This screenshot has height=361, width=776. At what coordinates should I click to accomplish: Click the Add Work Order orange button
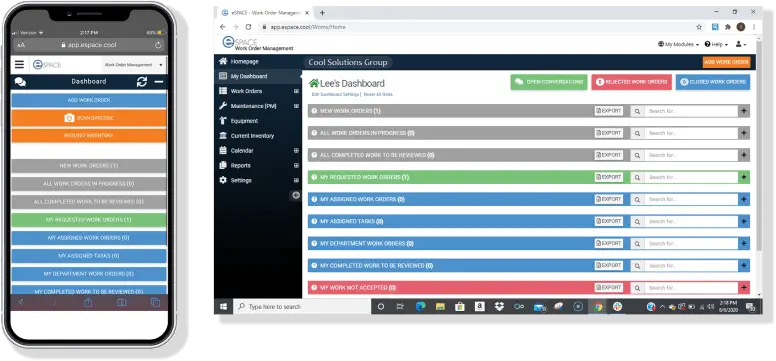pyautogui.click(x=726, y=62)
